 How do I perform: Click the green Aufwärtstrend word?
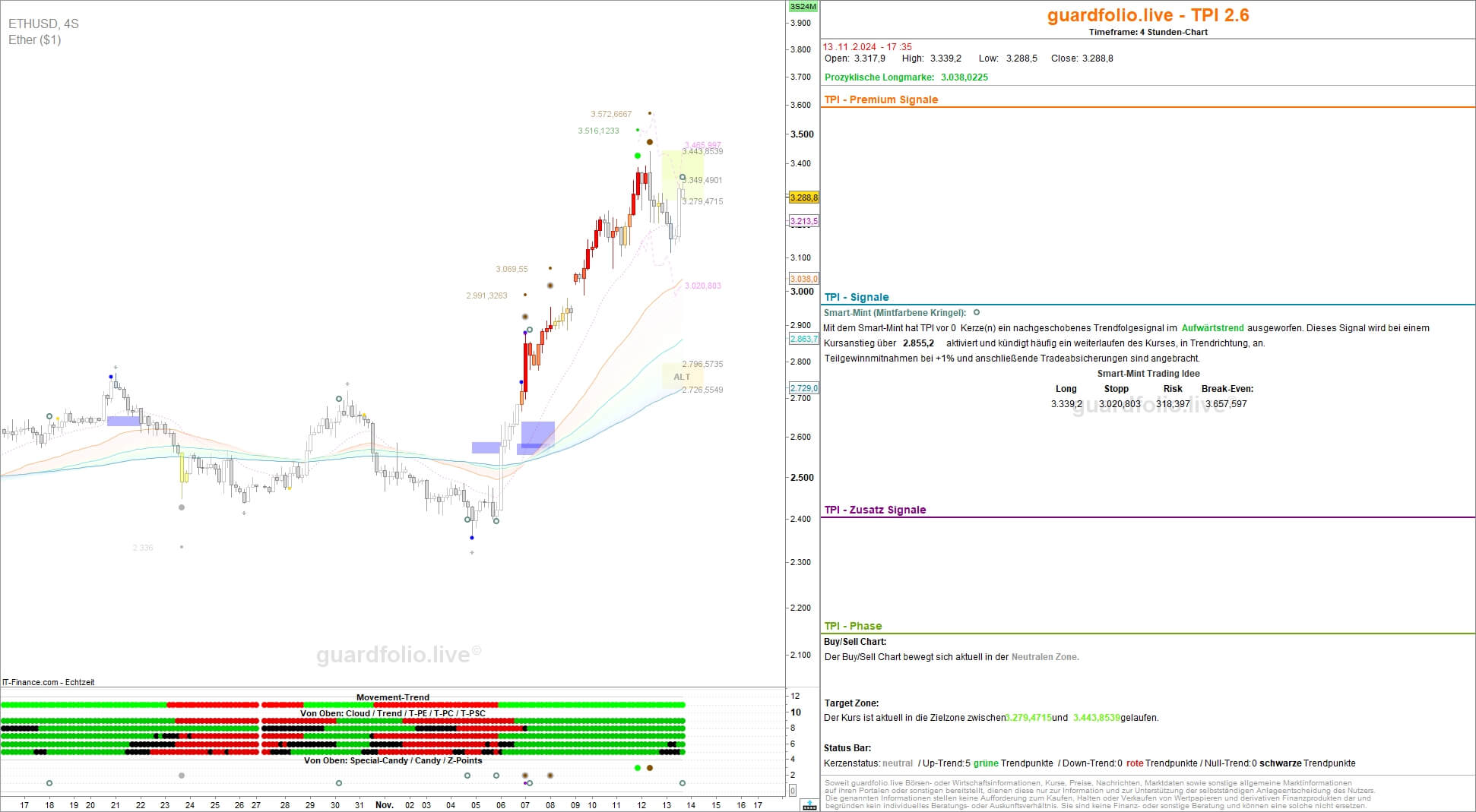1212,328
